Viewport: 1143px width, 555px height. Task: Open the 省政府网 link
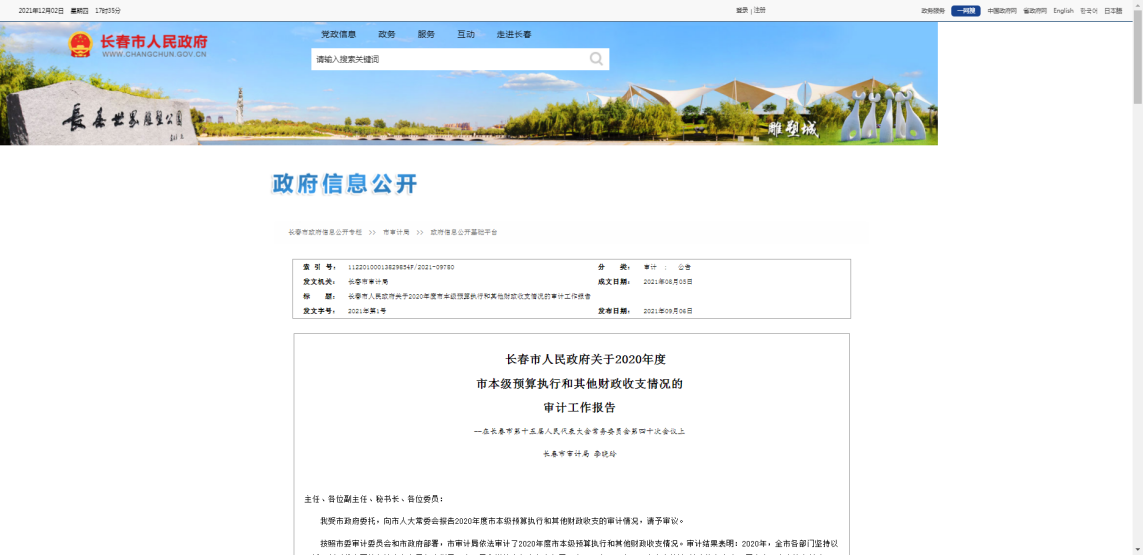pyautogui.click(x=1034, y=11)
